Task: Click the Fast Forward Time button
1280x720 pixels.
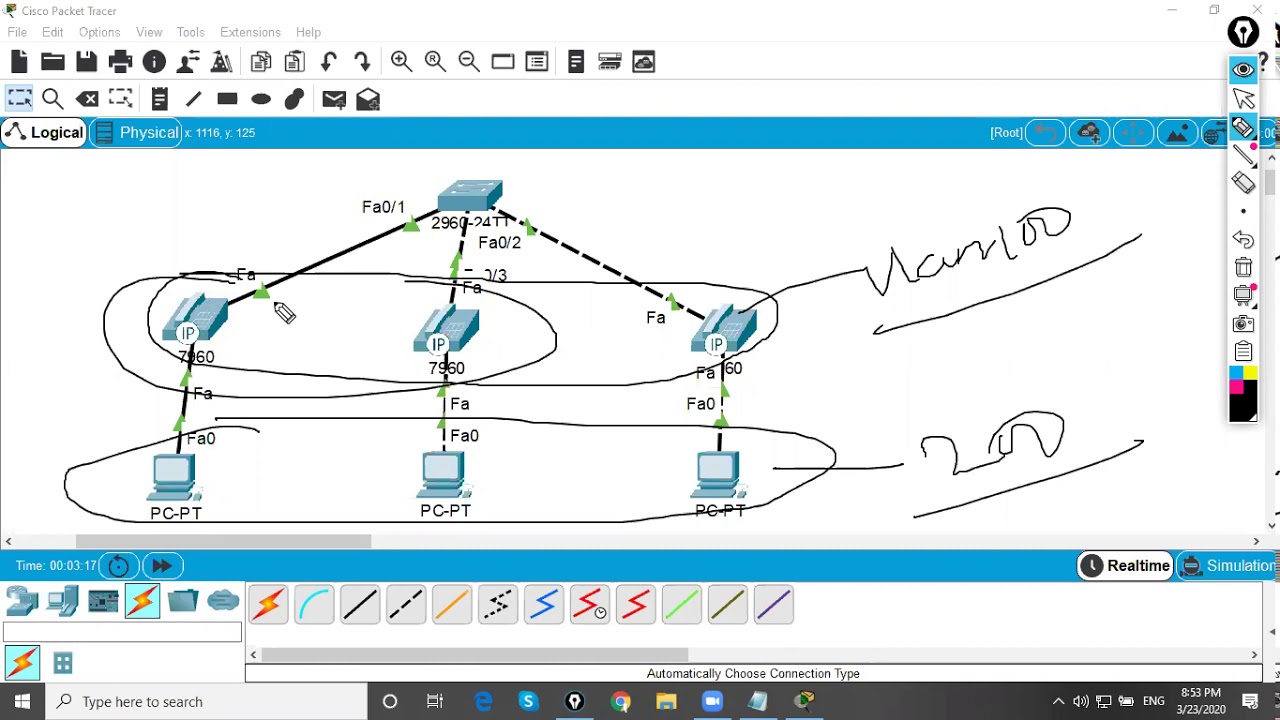Action: pos(162,566)
